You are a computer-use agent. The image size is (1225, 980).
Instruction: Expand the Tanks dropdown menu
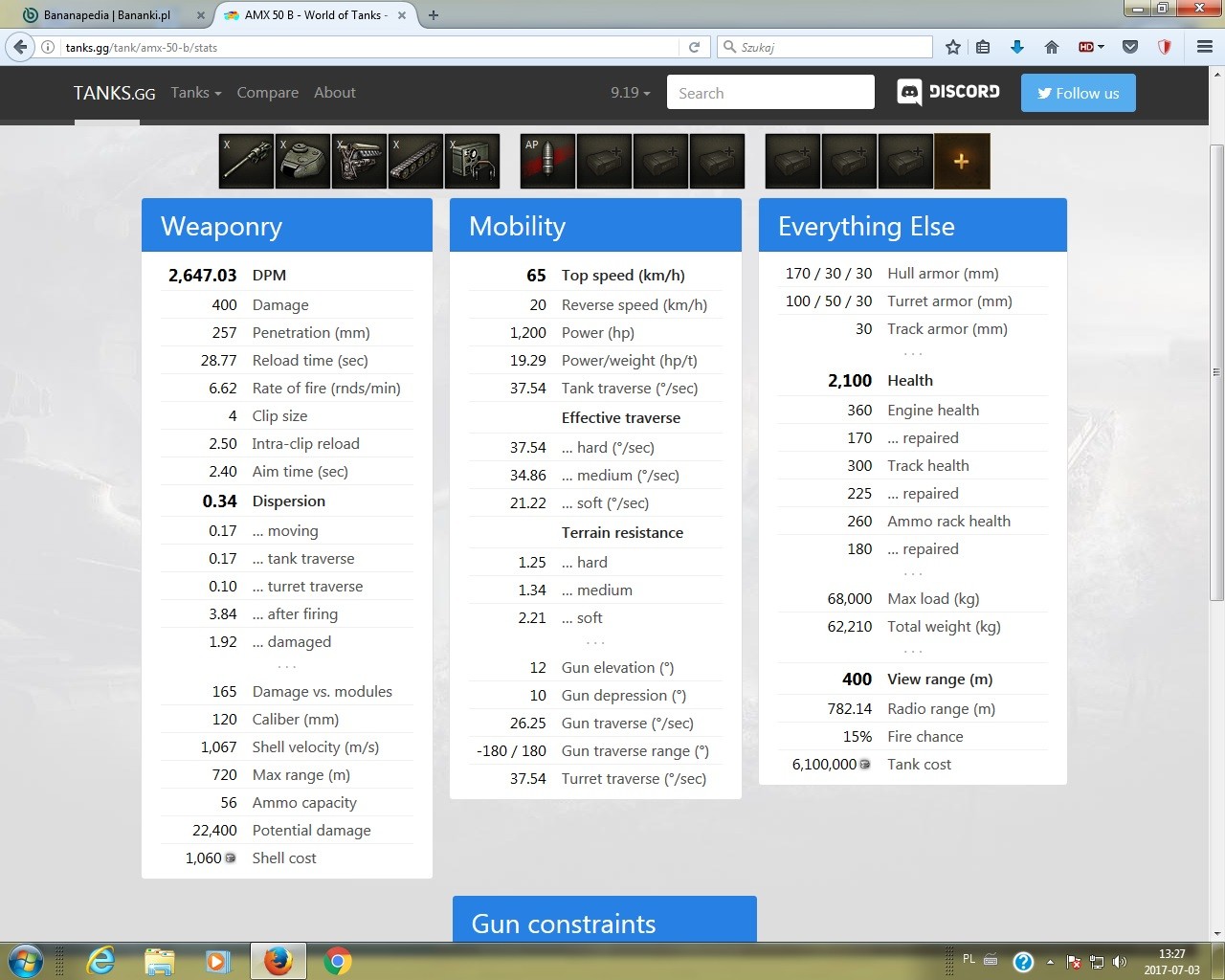(x=196, y=93)
